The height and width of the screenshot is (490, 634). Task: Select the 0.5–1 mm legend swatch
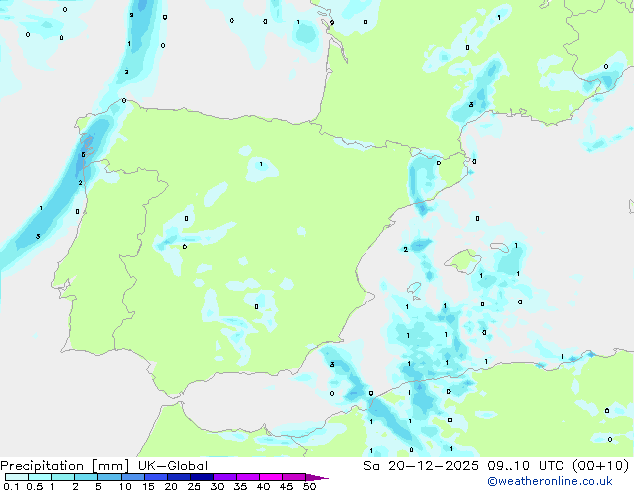tap(40, 477)
